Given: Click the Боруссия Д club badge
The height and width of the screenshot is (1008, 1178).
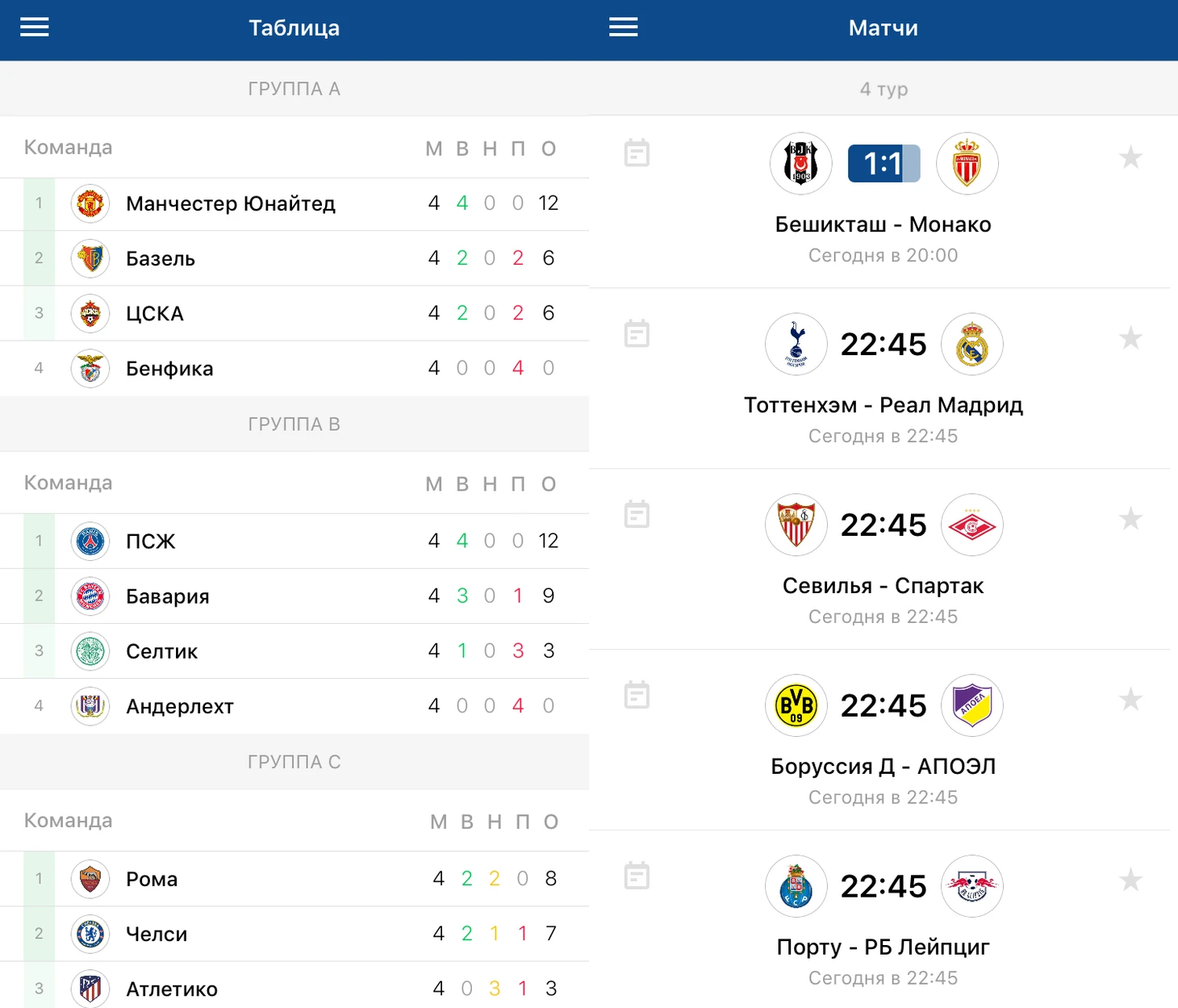Looking at the screenshot, I should (796, 705).
